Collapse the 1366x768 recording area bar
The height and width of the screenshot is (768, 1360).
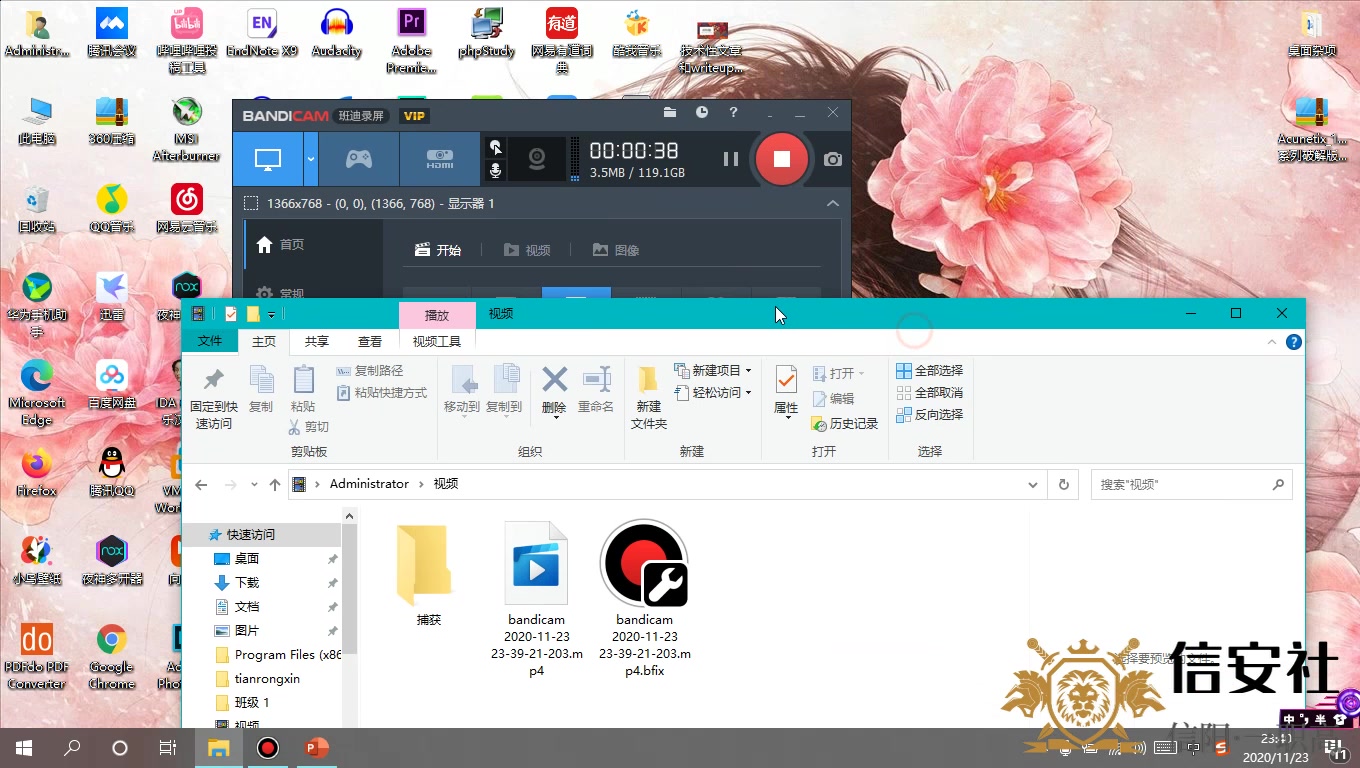tap(832, 203)
